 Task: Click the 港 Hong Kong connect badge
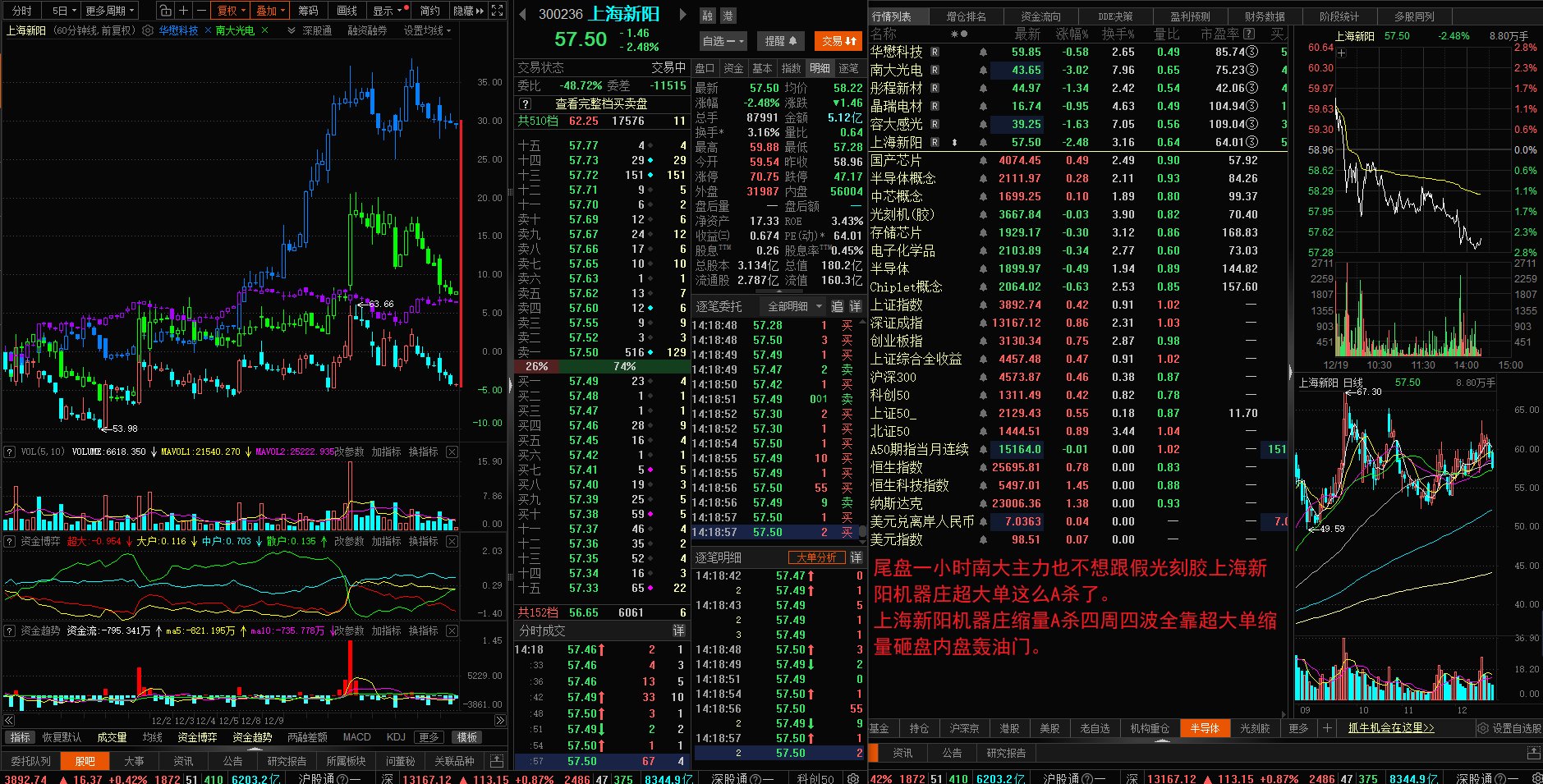[728, 16]
